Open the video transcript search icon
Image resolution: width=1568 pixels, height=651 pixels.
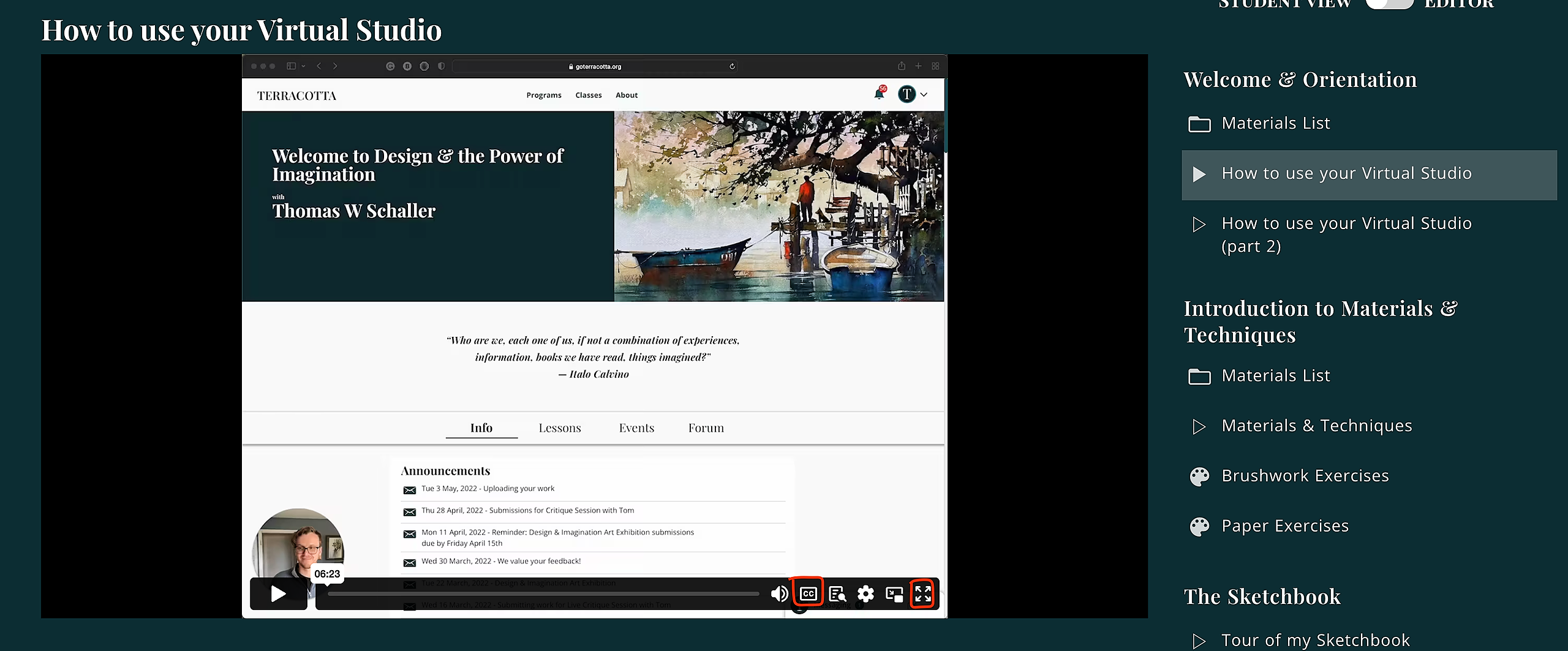point(837,593)
